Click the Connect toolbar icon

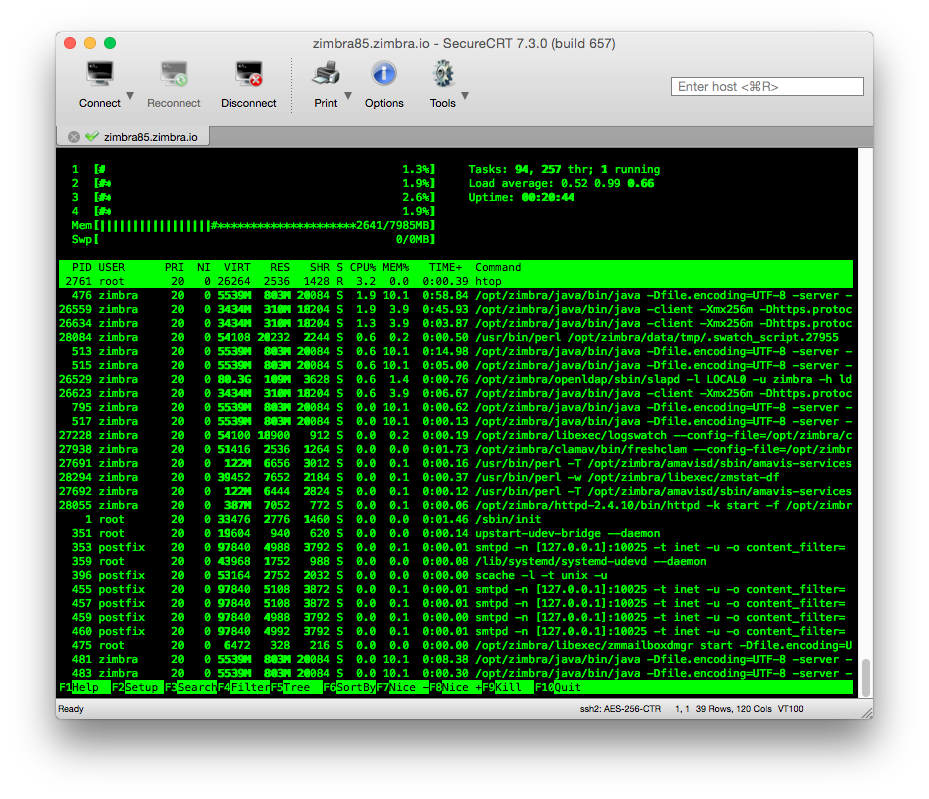100,74
